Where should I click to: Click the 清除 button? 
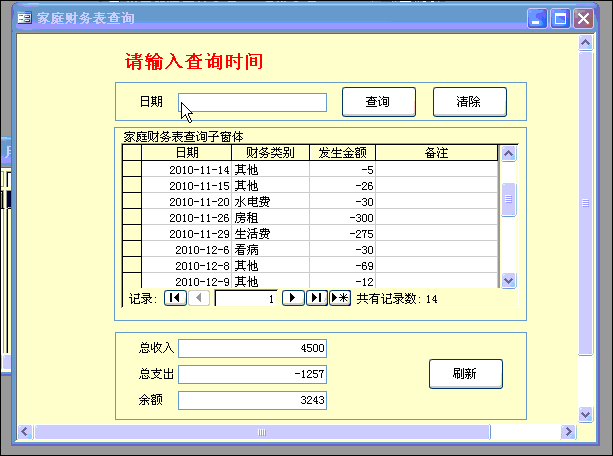pyautogui.click(x=470, y=102)
